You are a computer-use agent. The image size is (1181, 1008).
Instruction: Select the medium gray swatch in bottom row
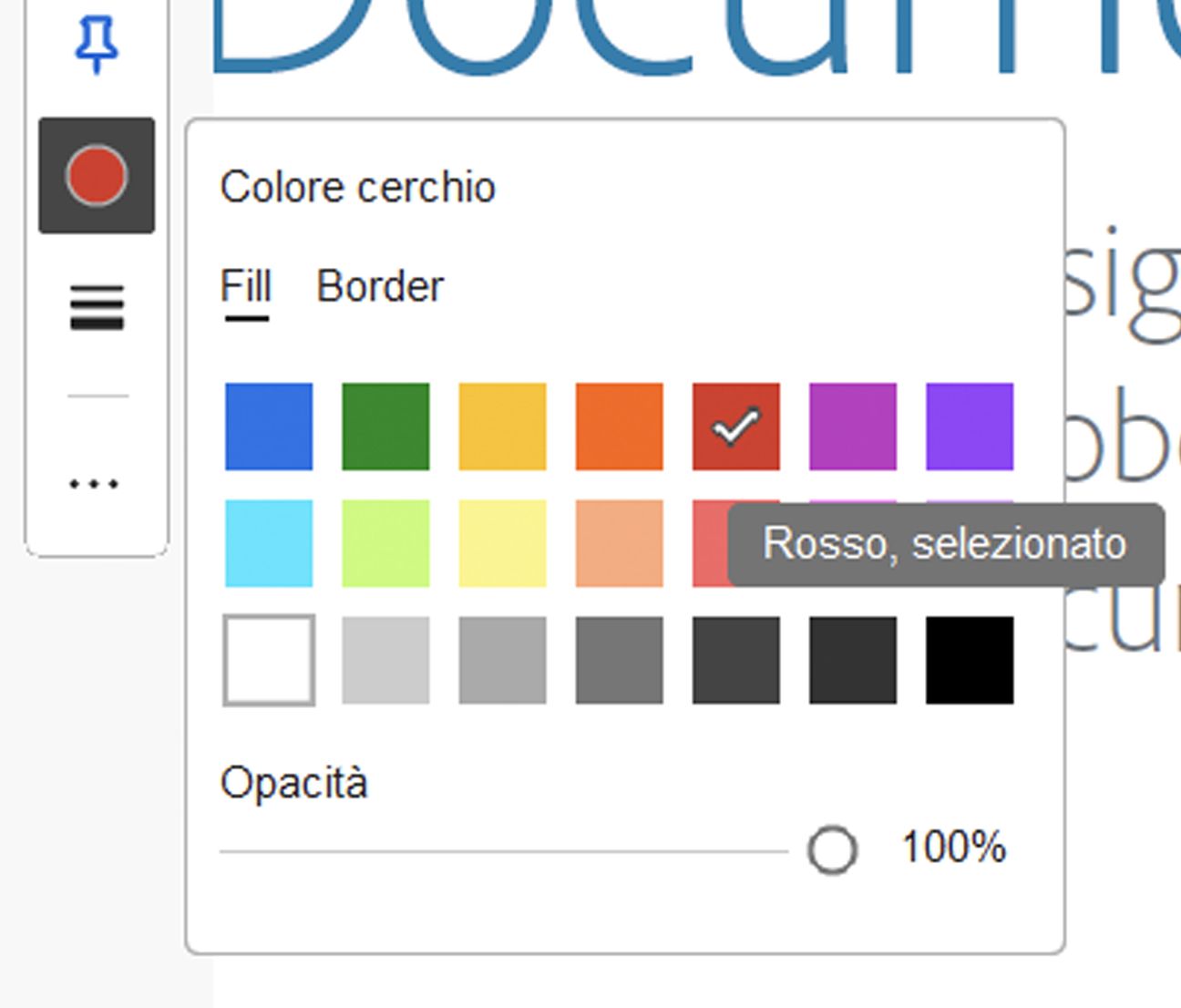point(502,659)
